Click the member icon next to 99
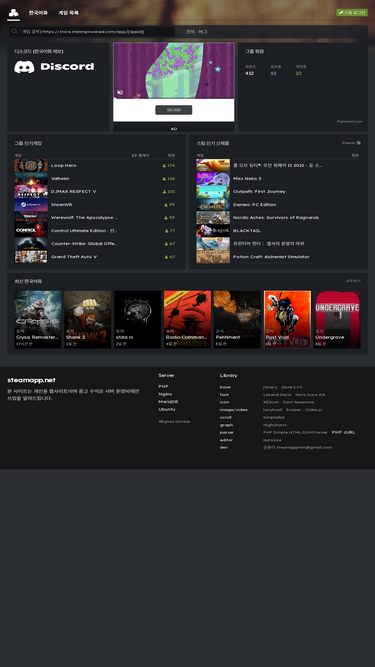 tap(166, 205)
